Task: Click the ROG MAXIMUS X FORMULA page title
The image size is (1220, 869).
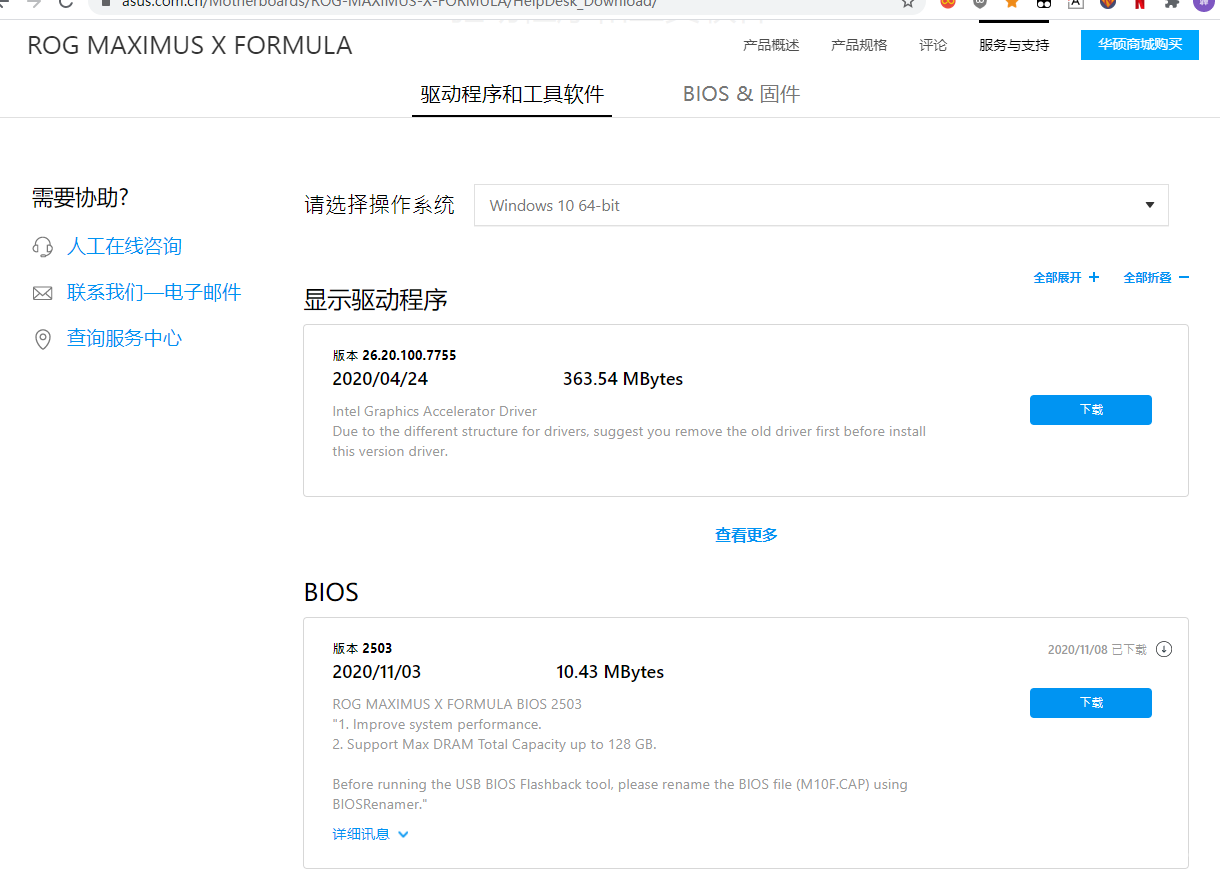Action: 190,45
